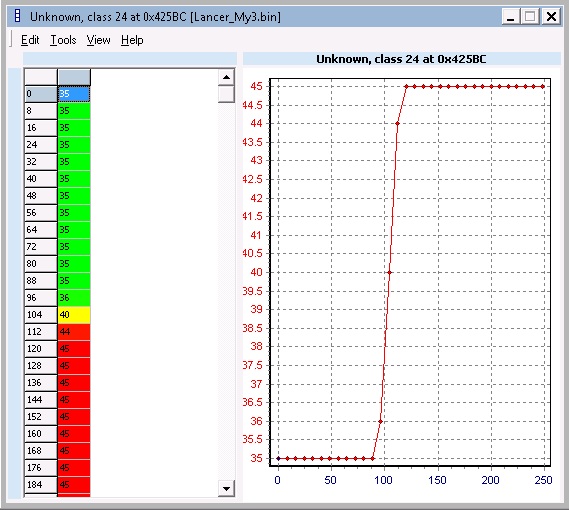Minimize the Lancer_My3.bin window
This screenshot has width=569, height=510.
point(511,17)
